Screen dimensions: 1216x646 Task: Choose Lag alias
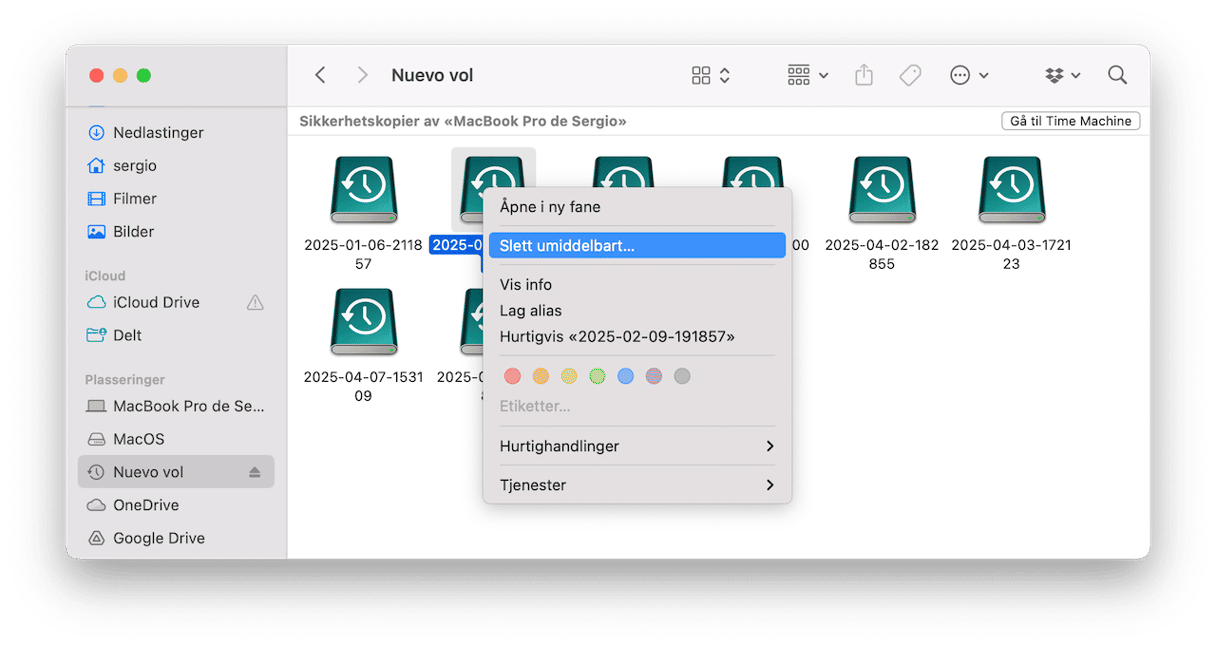coord(637,311)
